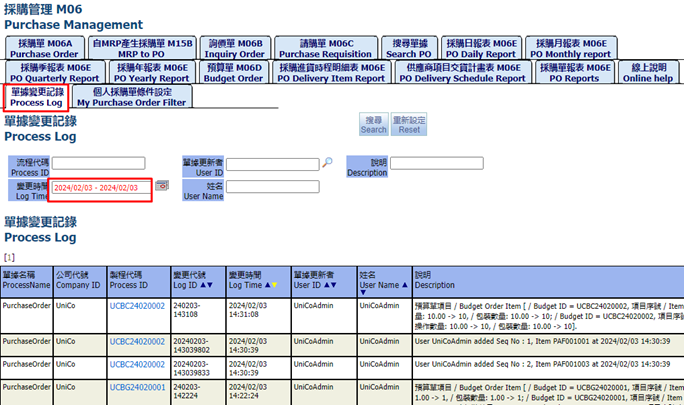Sort User Name column ascending arrow
The height and width of the screenshot is (405, 684).
coord(405,285)
